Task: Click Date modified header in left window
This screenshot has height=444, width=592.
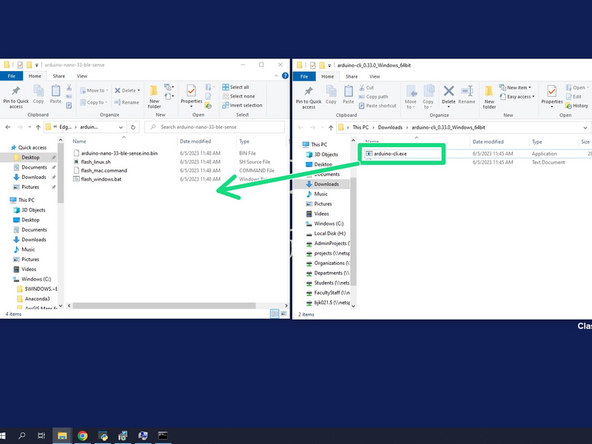Action: [x=195, y=141]
